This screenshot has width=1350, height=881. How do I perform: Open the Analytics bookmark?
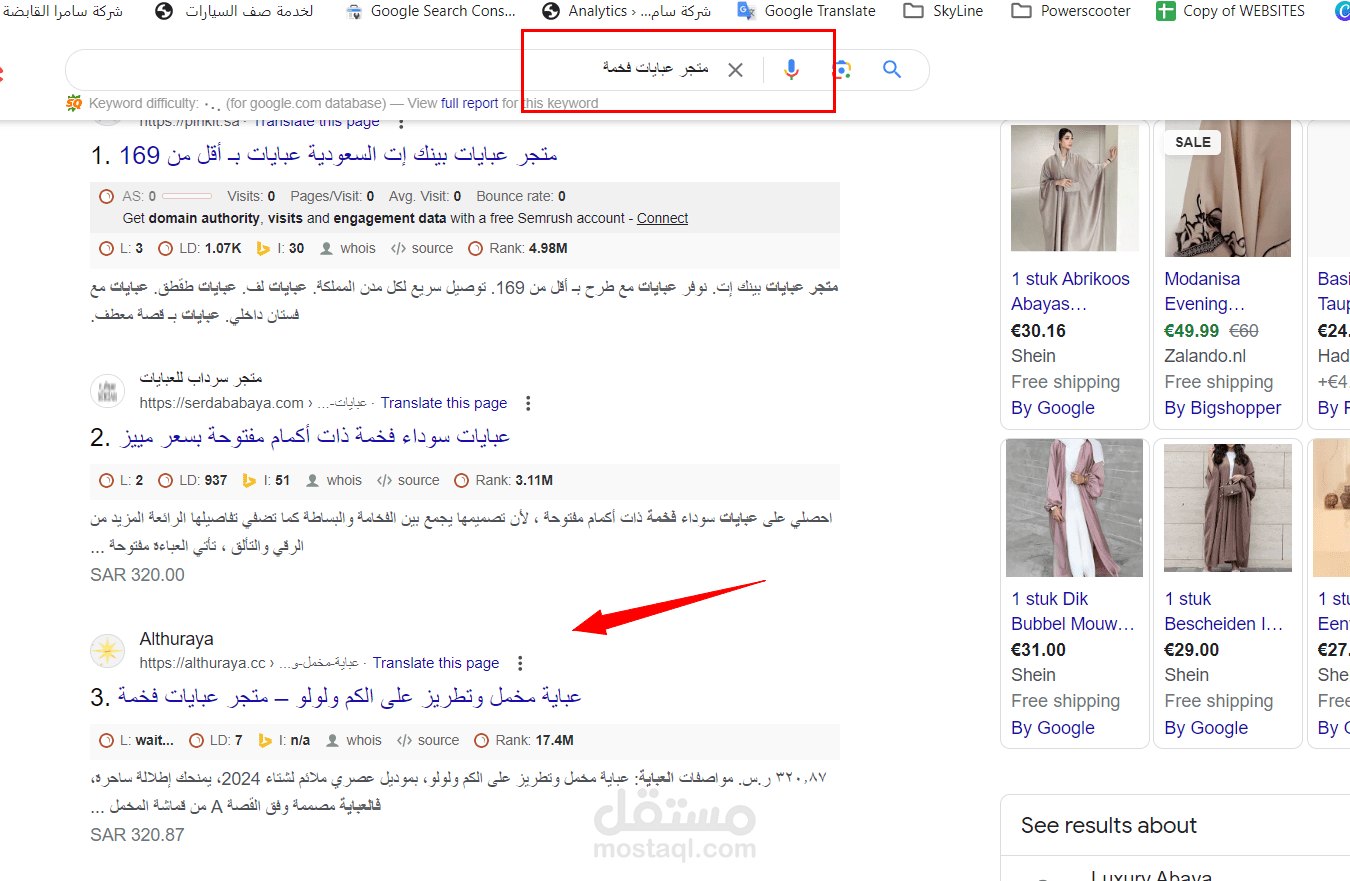[626, 11]
